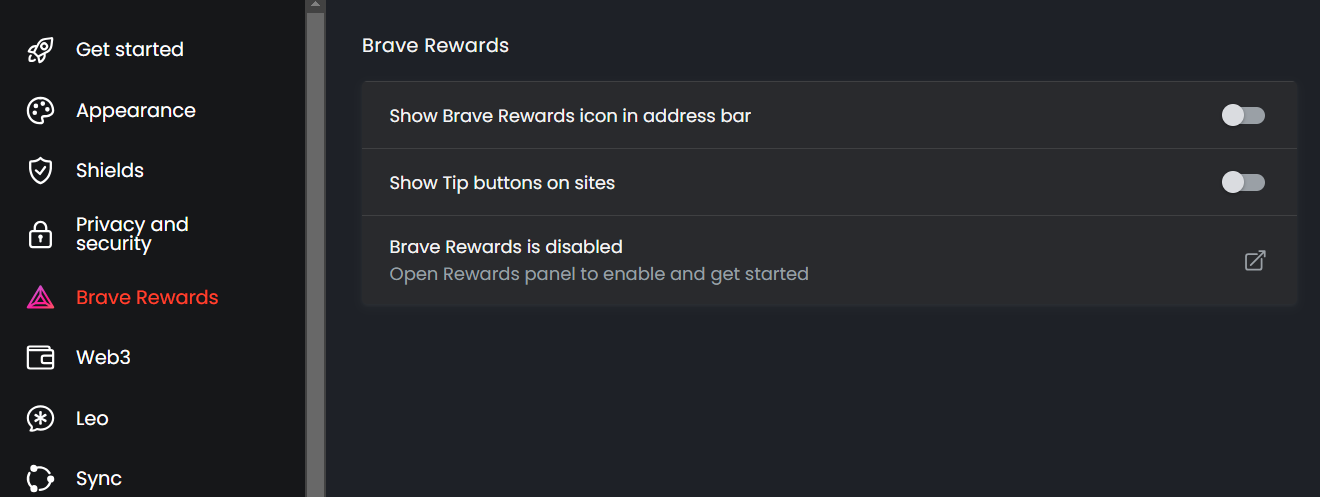Click the sidebar vertical scrollbar
The image size is (1320, 497).
(x=315, y=250)
